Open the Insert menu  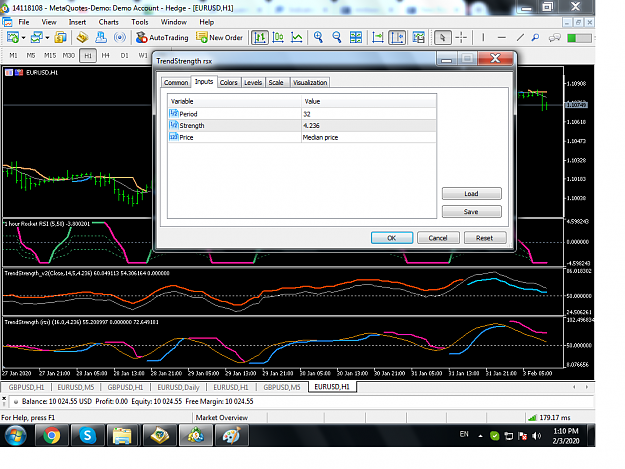coord(77,22)
